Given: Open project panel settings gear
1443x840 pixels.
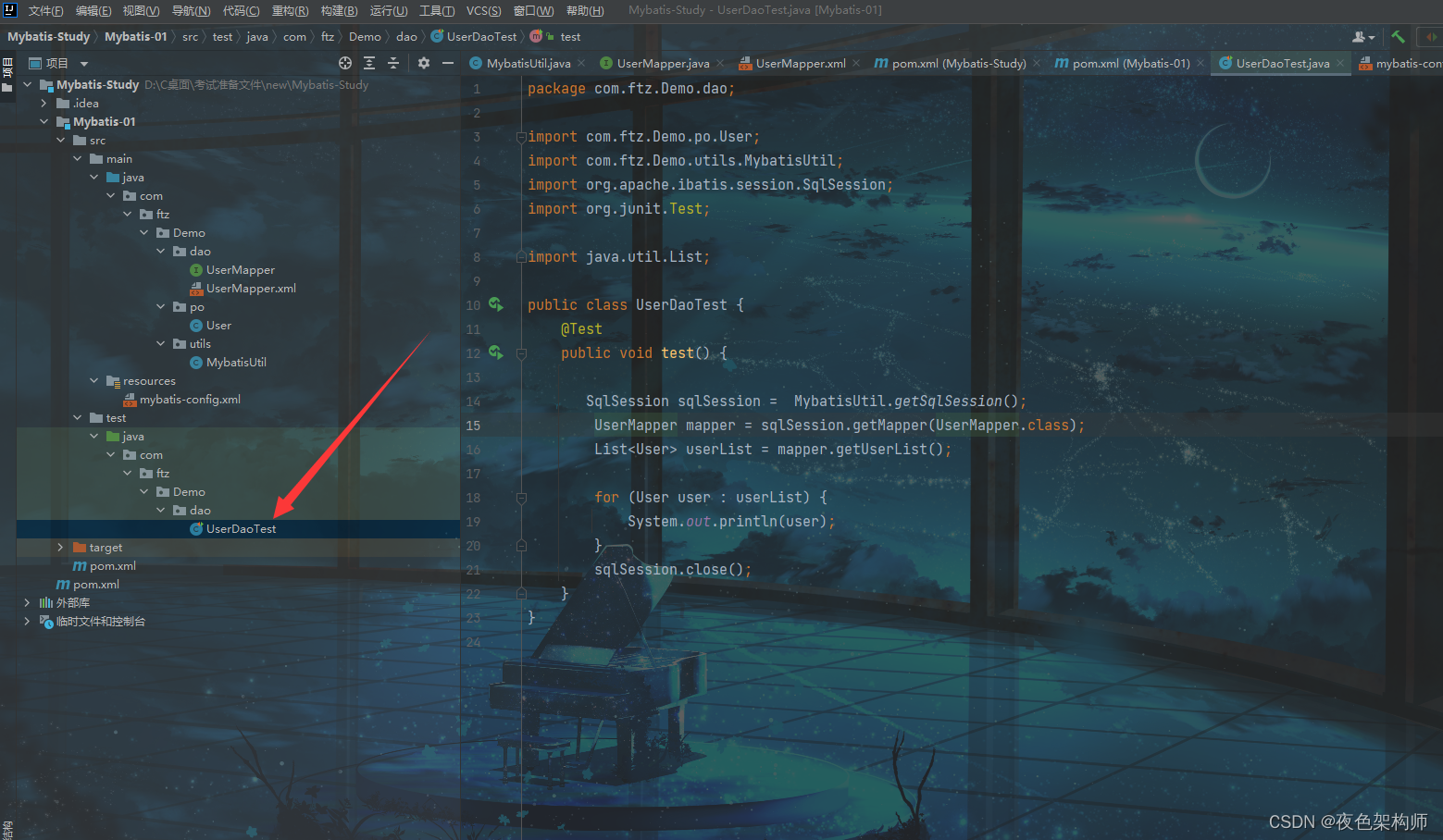Looking at the screenshot, I should 424,63.
